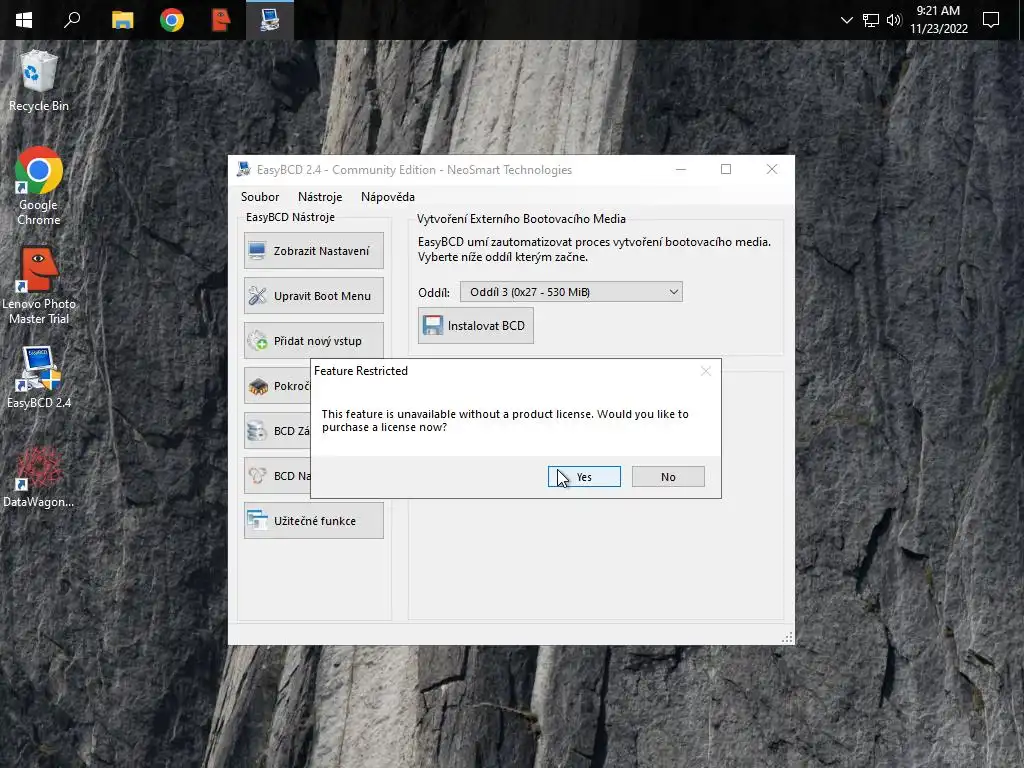This screenshot has width=1024, height=768.
Task: Select Přidat nový vstup button
Action: pos(313,341)
